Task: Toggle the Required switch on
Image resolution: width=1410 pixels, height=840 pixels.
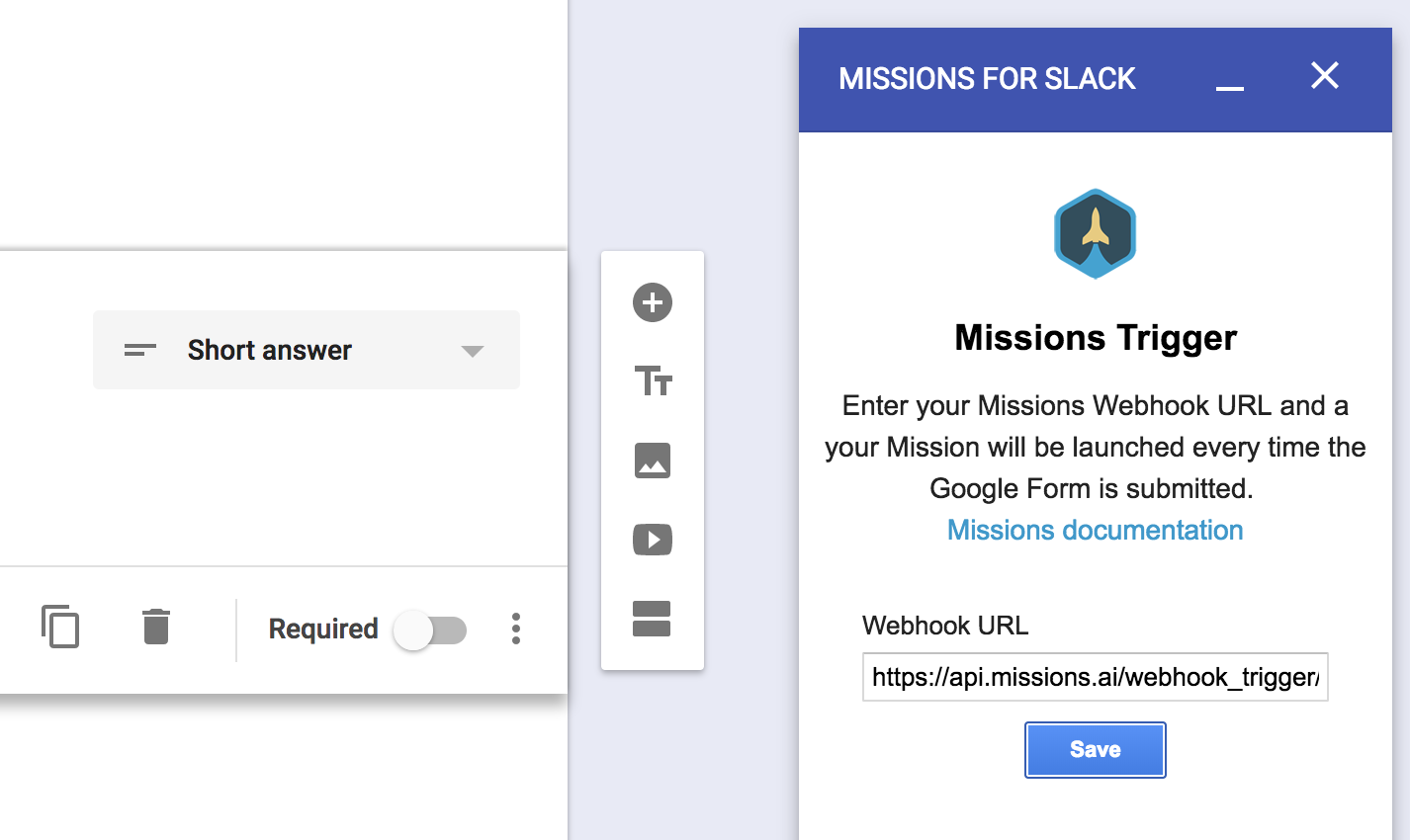Action: (x=430, y=630)
